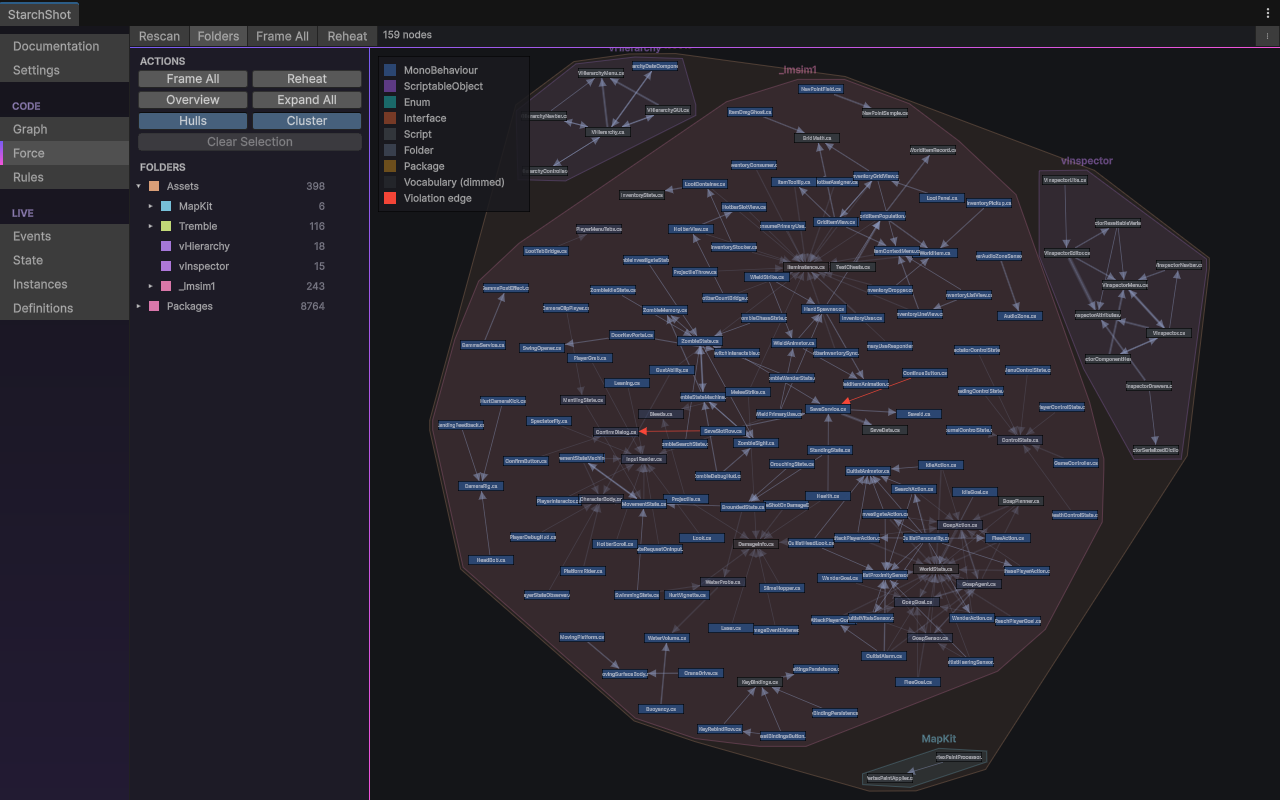
Task: Open the Events live view
Action: (x=65, y=236)
